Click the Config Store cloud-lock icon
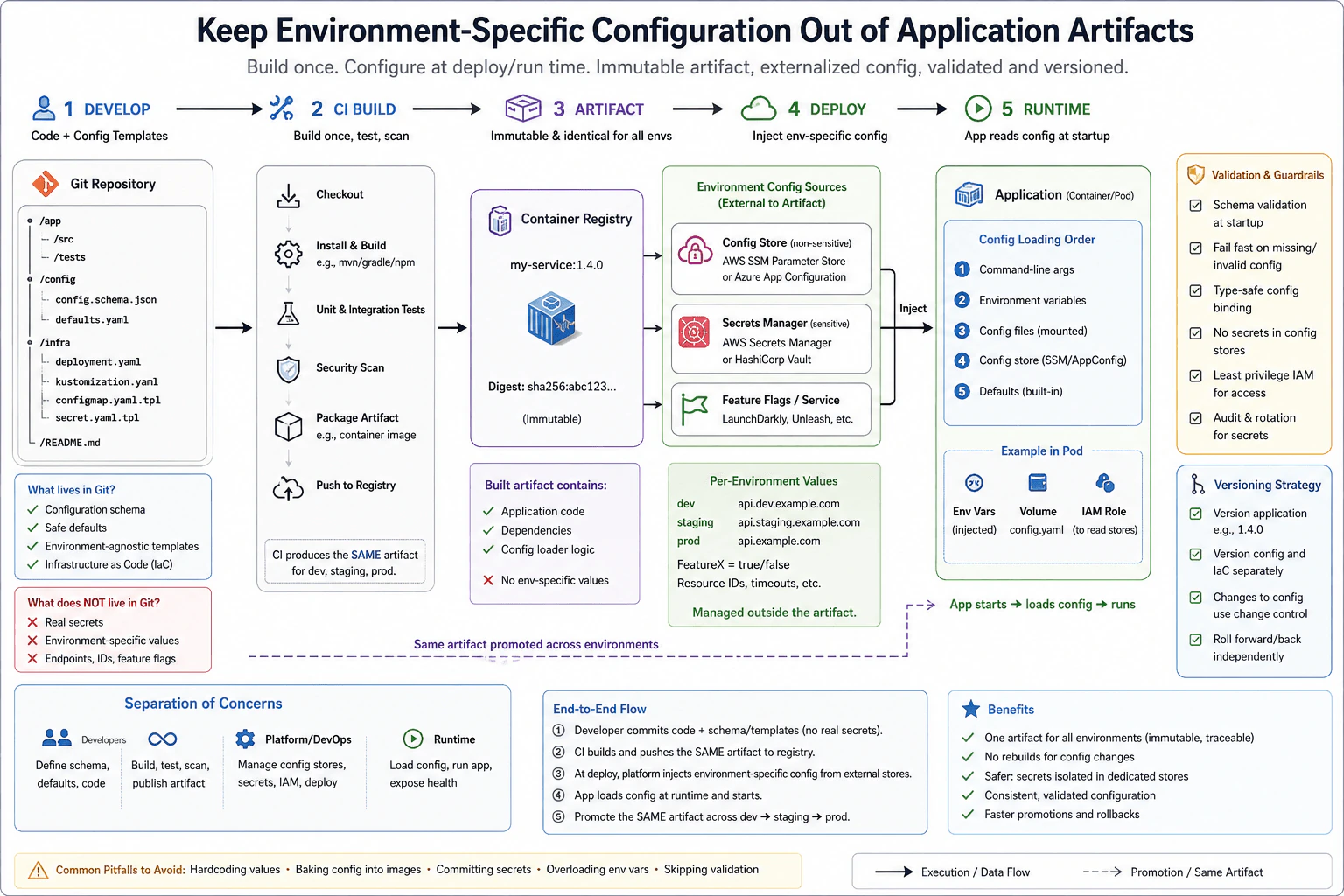 [x=695, y=251]
